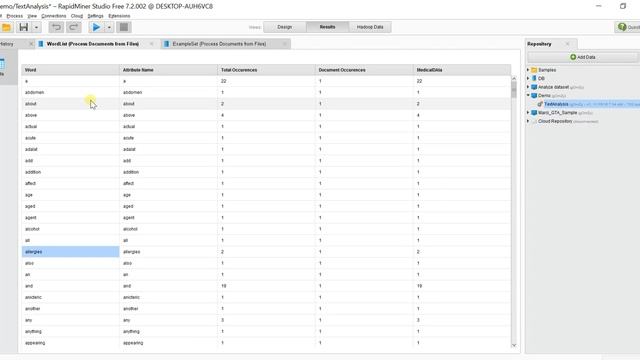The width and height of the screenshot is (640, 360).
Task: Select the DB database icon
Action: coord(534,78)
